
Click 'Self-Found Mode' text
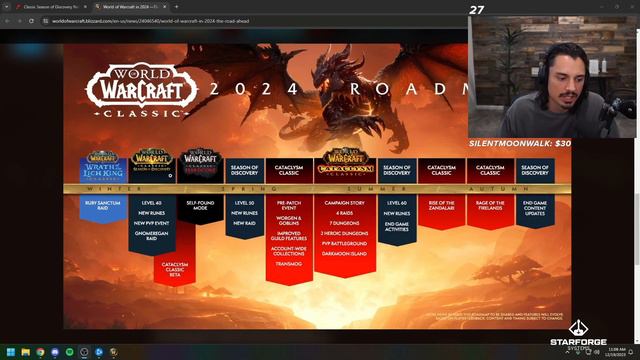click(200, 205)
